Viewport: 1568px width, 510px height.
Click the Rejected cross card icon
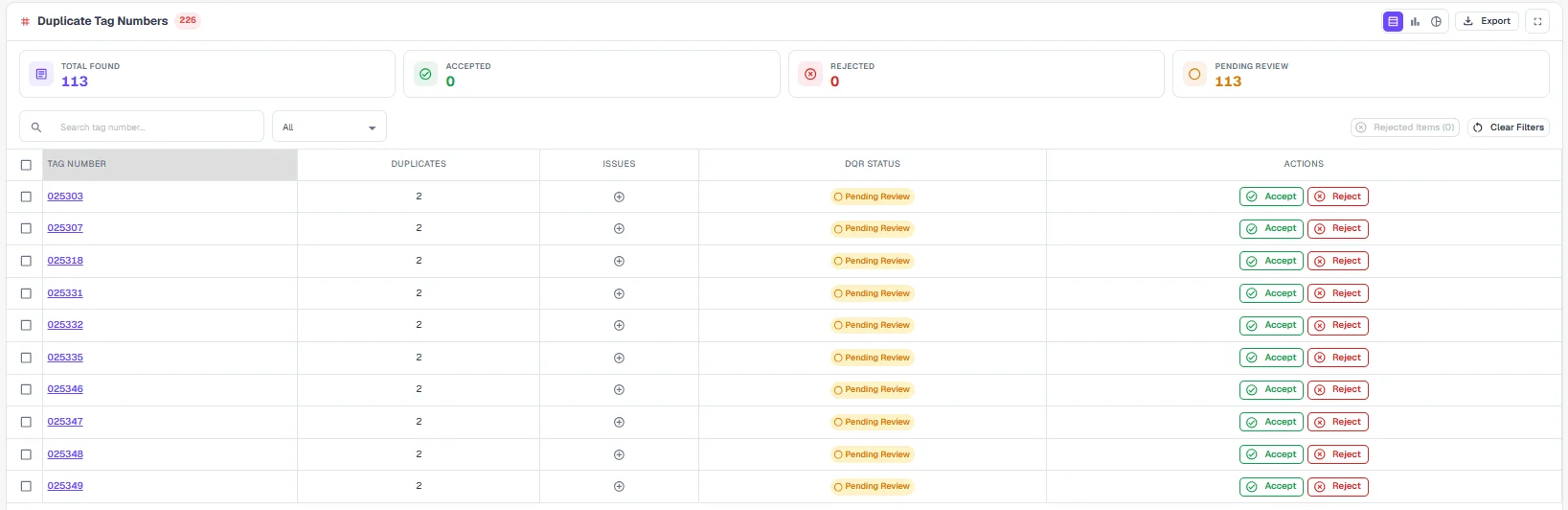click(810, 74)
